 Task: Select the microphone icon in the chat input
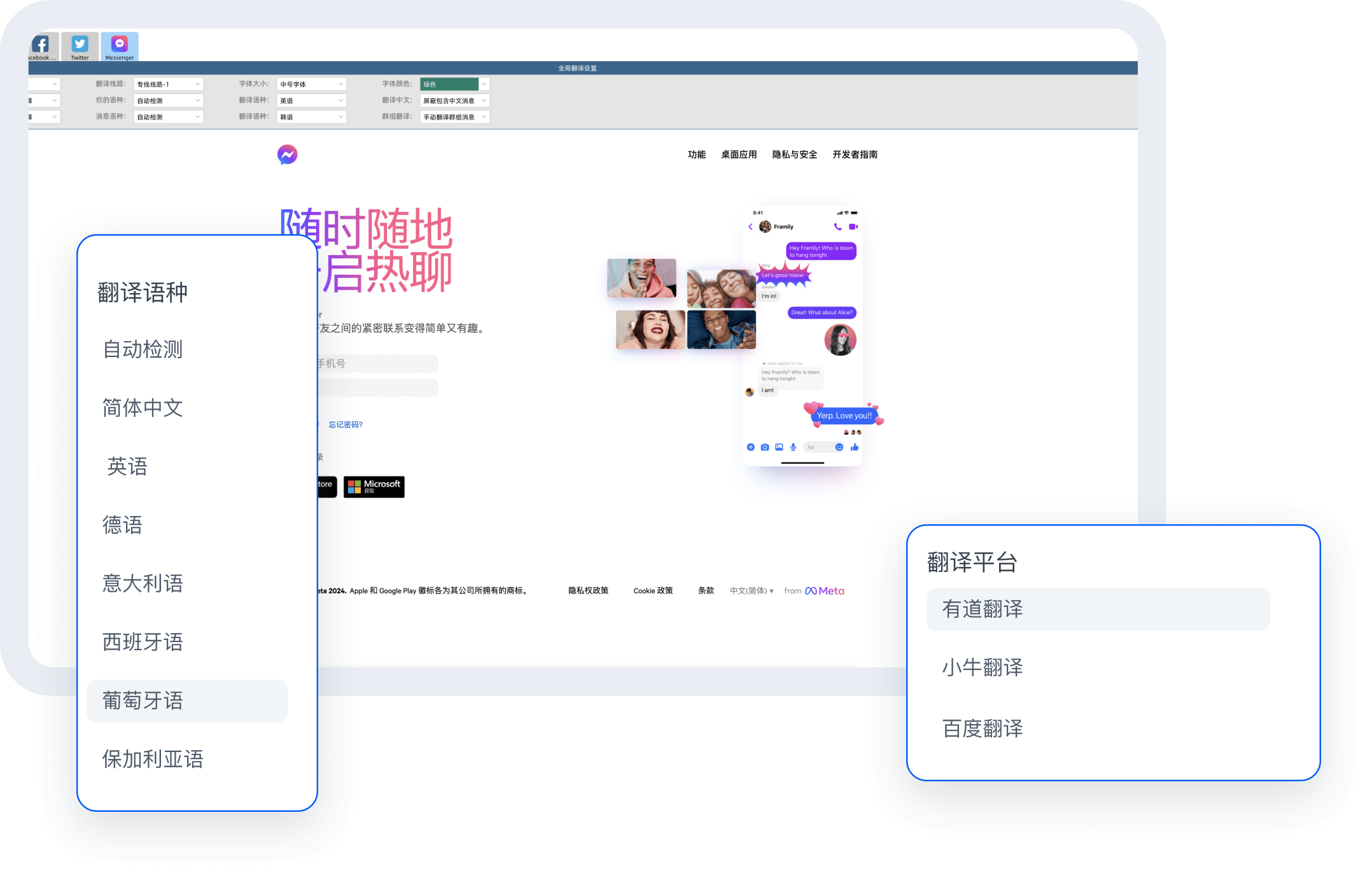coord(793,447)
